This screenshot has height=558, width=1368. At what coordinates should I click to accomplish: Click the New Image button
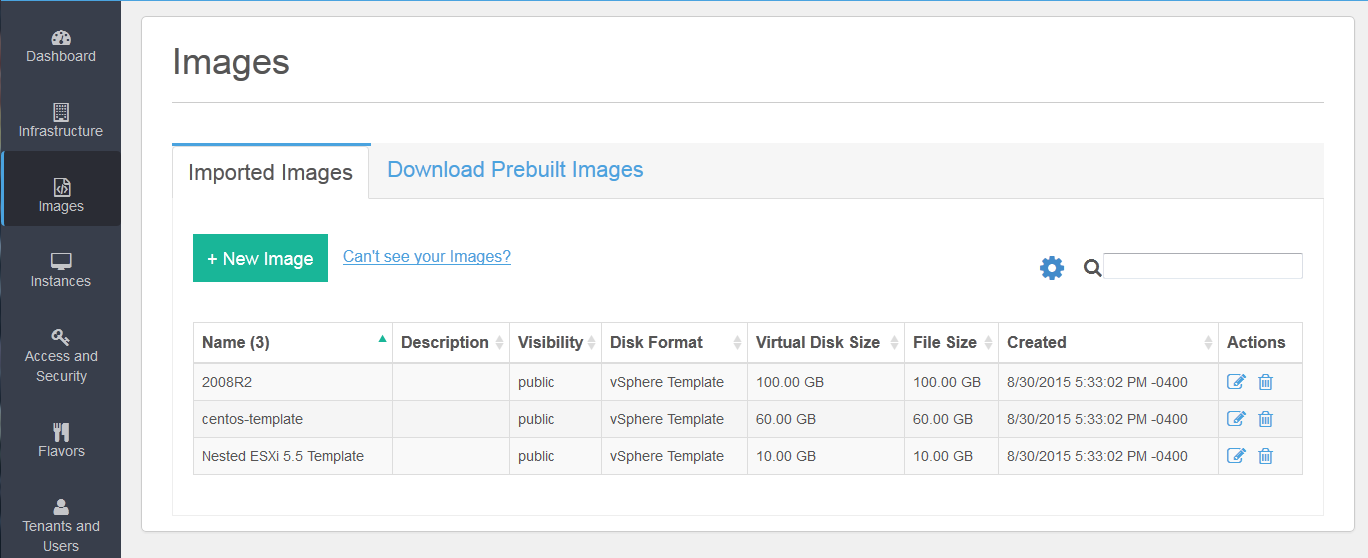(x=260, y=258)
